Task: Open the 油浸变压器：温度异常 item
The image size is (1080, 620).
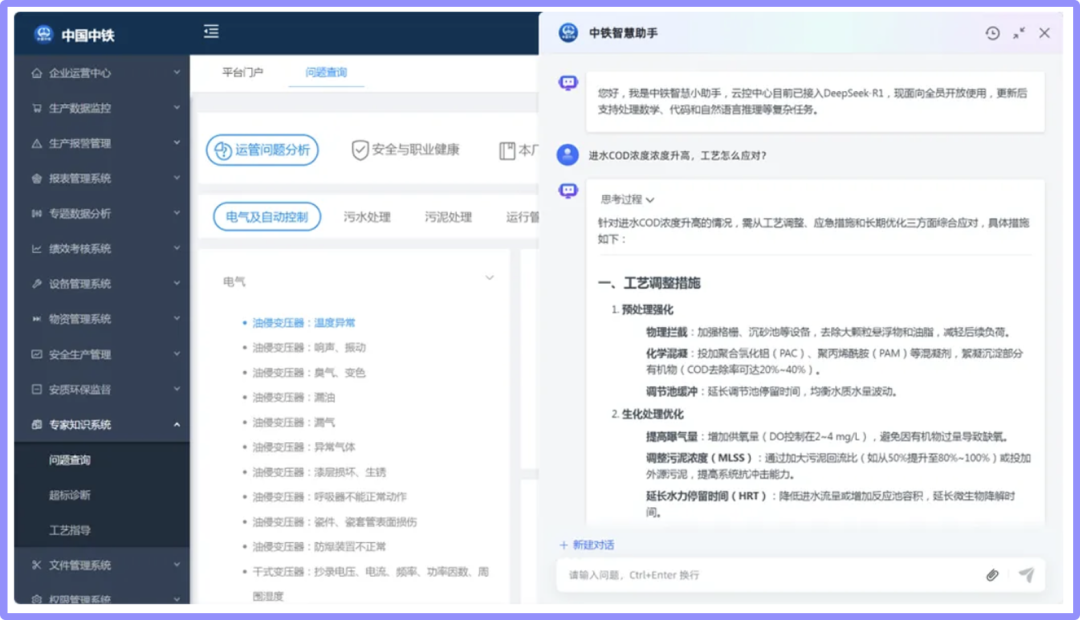Action: (x=304, y=323)
